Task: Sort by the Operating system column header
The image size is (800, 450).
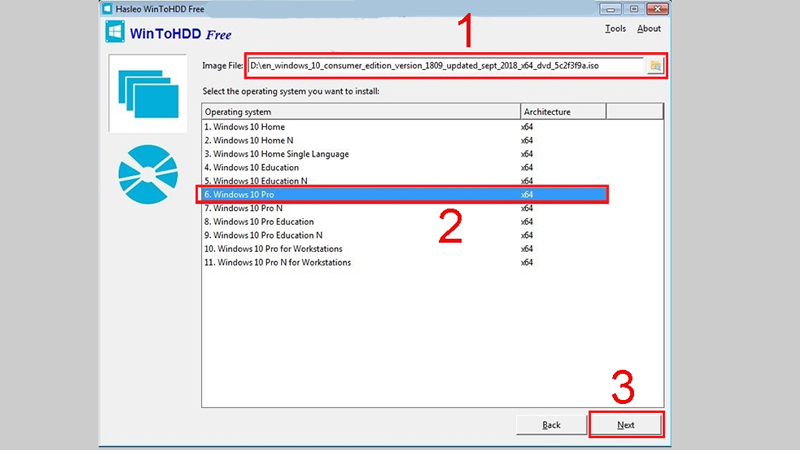Action: click(361, 111)
